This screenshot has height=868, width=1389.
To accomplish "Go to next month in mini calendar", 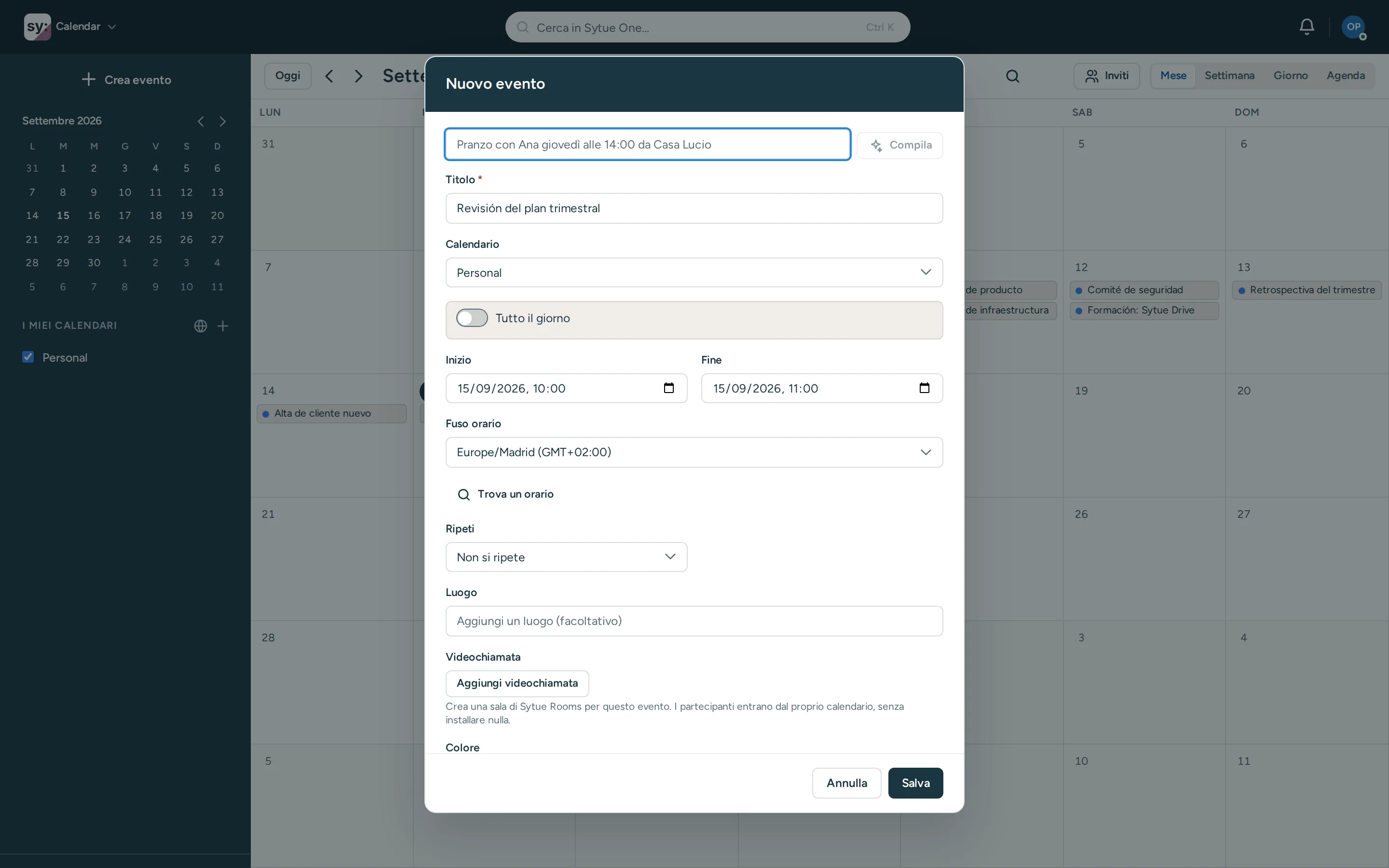I will coord(223,121).
